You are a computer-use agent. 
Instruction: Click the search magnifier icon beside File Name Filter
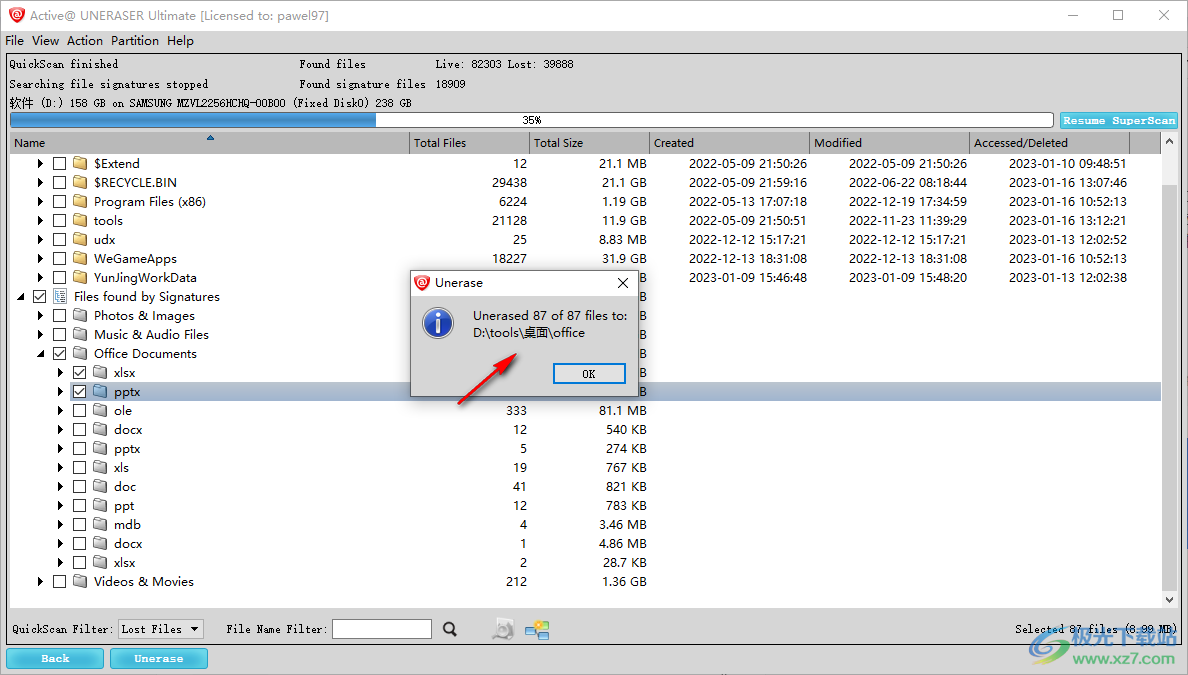tap(450, 629)
